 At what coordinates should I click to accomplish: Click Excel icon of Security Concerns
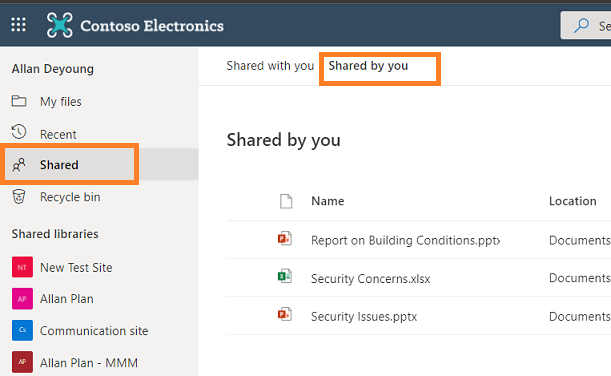(285, 276)
